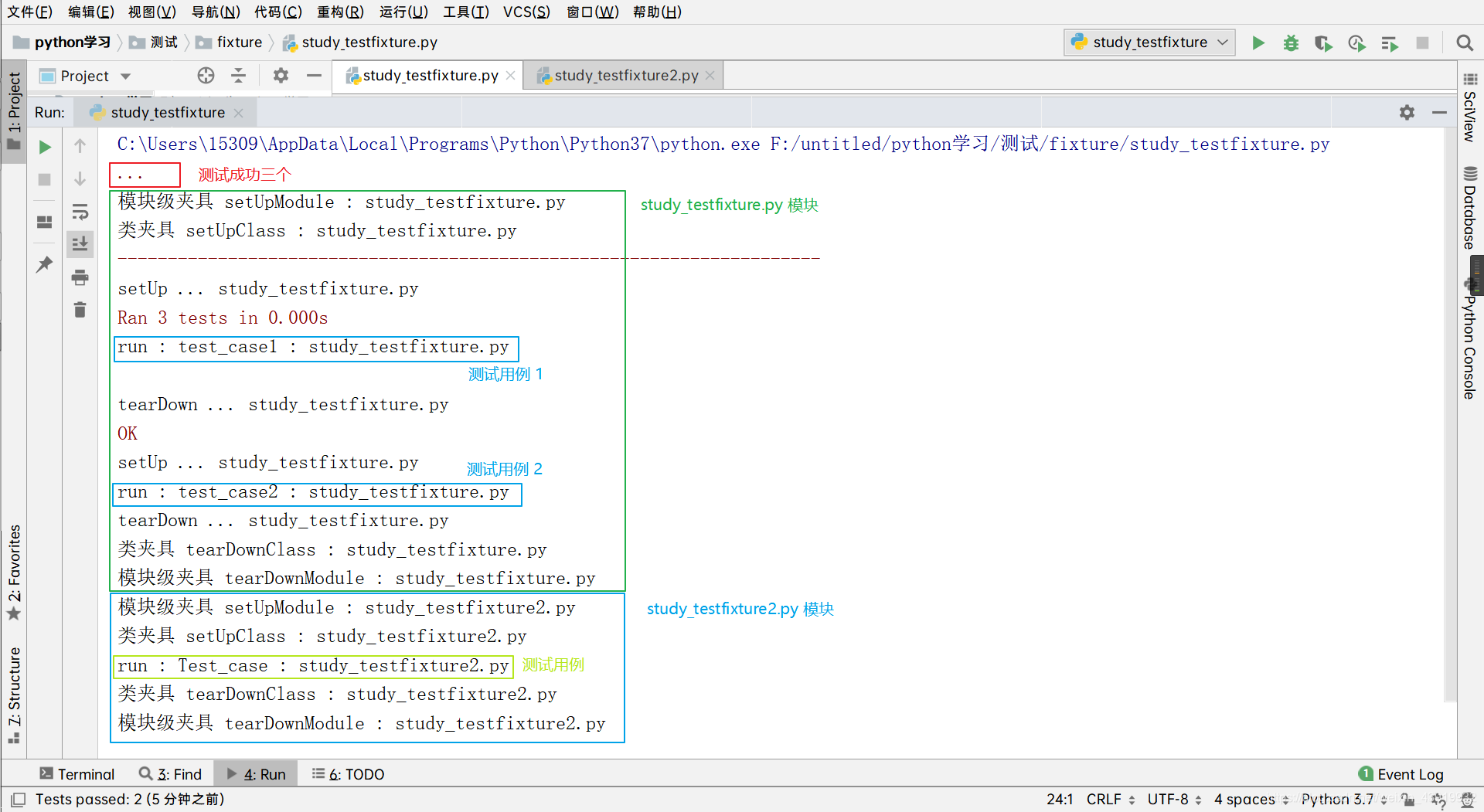Open the 3: Find tool window
The height and width of the screenshot is (812, 1484).
click(171, 774)
